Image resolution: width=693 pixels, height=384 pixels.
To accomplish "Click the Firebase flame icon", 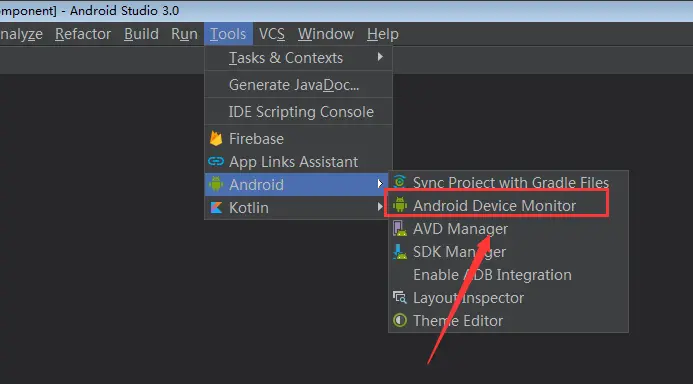I will [216, 138].
